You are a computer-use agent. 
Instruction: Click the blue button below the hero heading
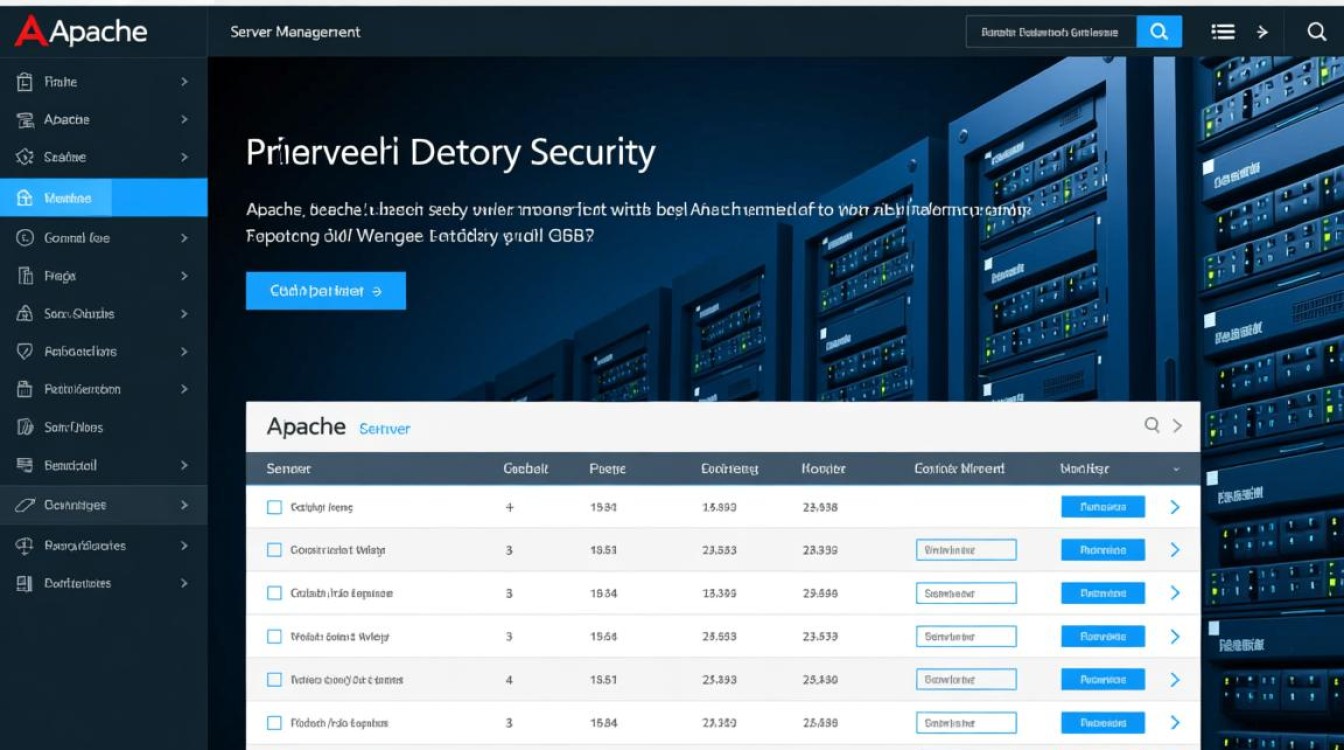326,291
